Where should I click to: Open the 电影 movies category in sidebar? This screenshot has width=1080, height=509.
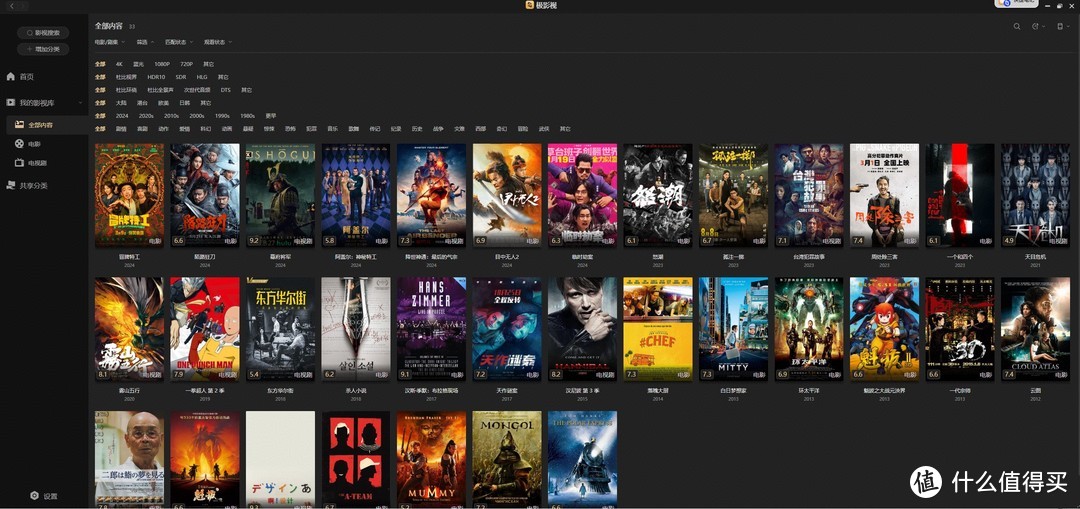(34, 144)
